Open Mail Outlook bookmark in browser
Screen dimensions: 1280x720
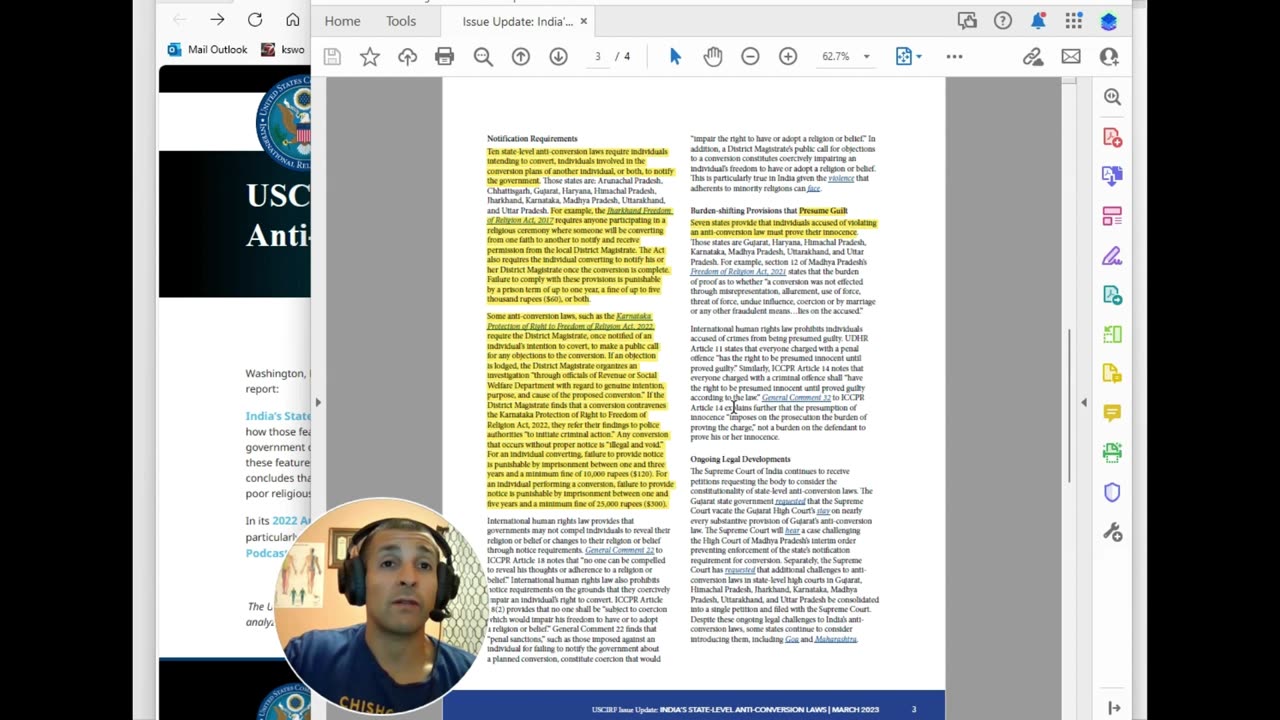coord(207,49)
